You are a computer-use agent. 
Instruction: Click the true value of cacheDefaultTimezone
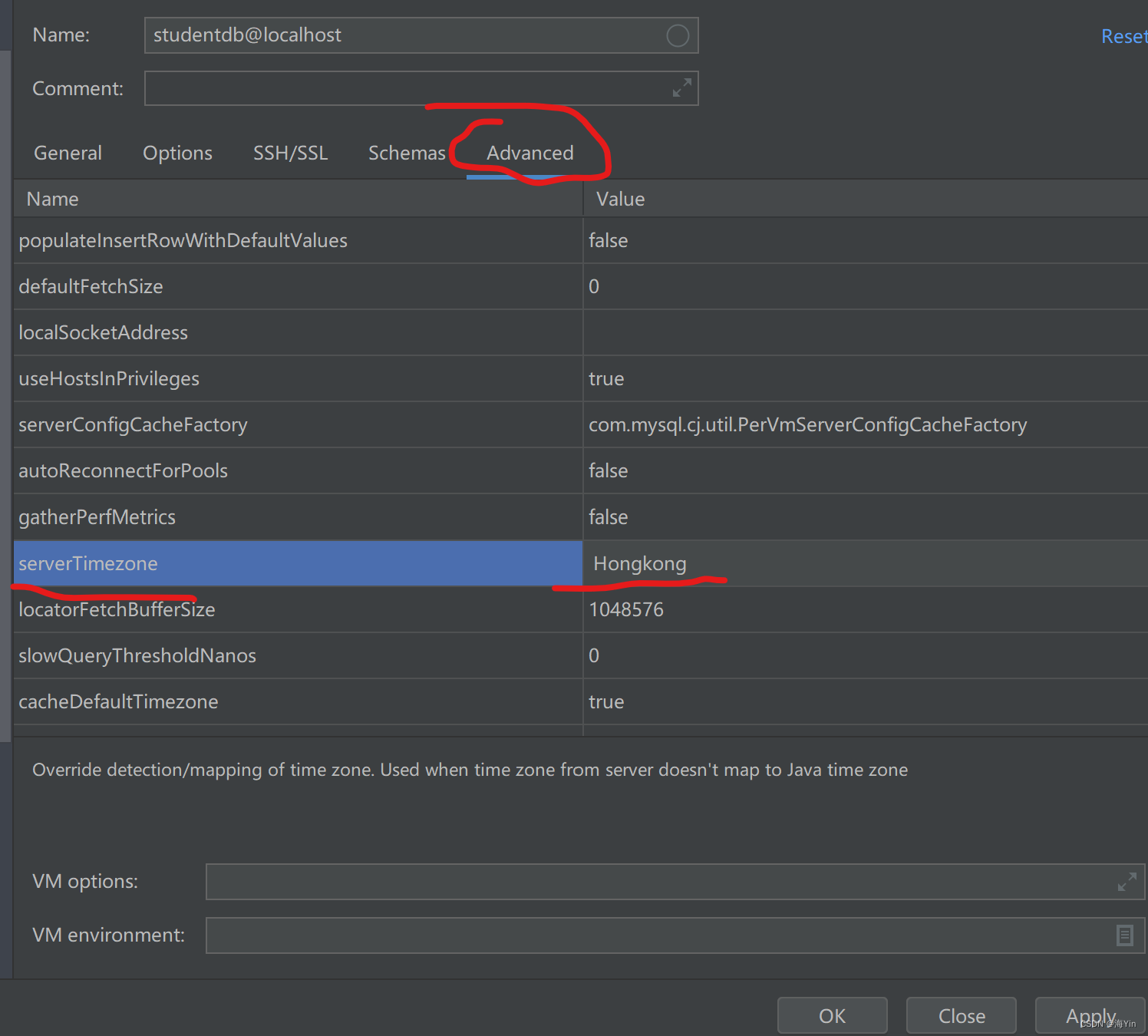[x=866, y=701]
